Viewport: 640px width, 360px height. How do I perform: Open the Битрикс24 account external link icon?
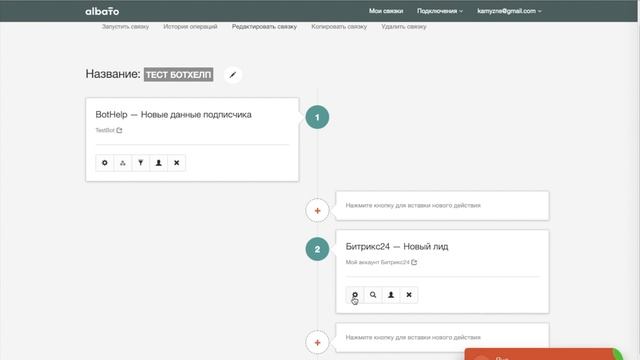click(x=414, y=262)
